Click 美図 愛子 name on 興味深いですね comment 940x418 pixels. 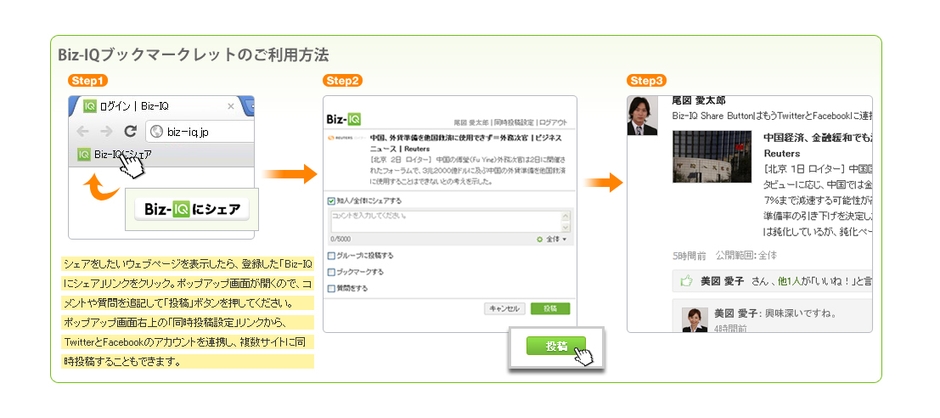(736, 313)
